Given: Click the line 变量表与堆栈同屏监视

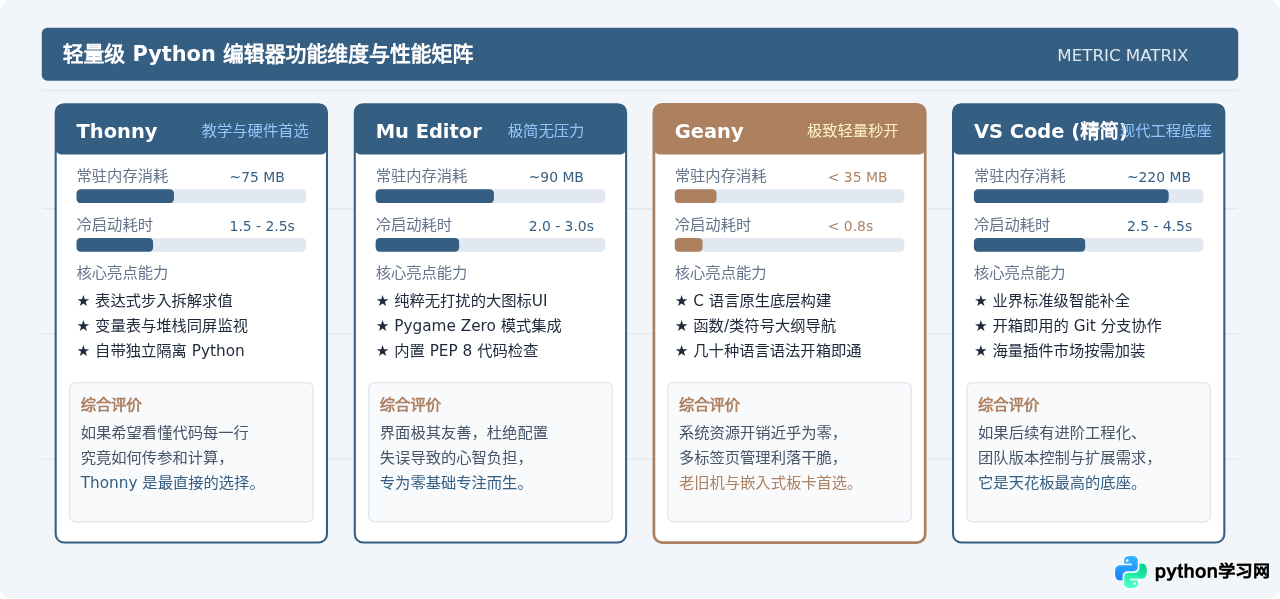Looking at the screenshot, I should click(162, 325).
